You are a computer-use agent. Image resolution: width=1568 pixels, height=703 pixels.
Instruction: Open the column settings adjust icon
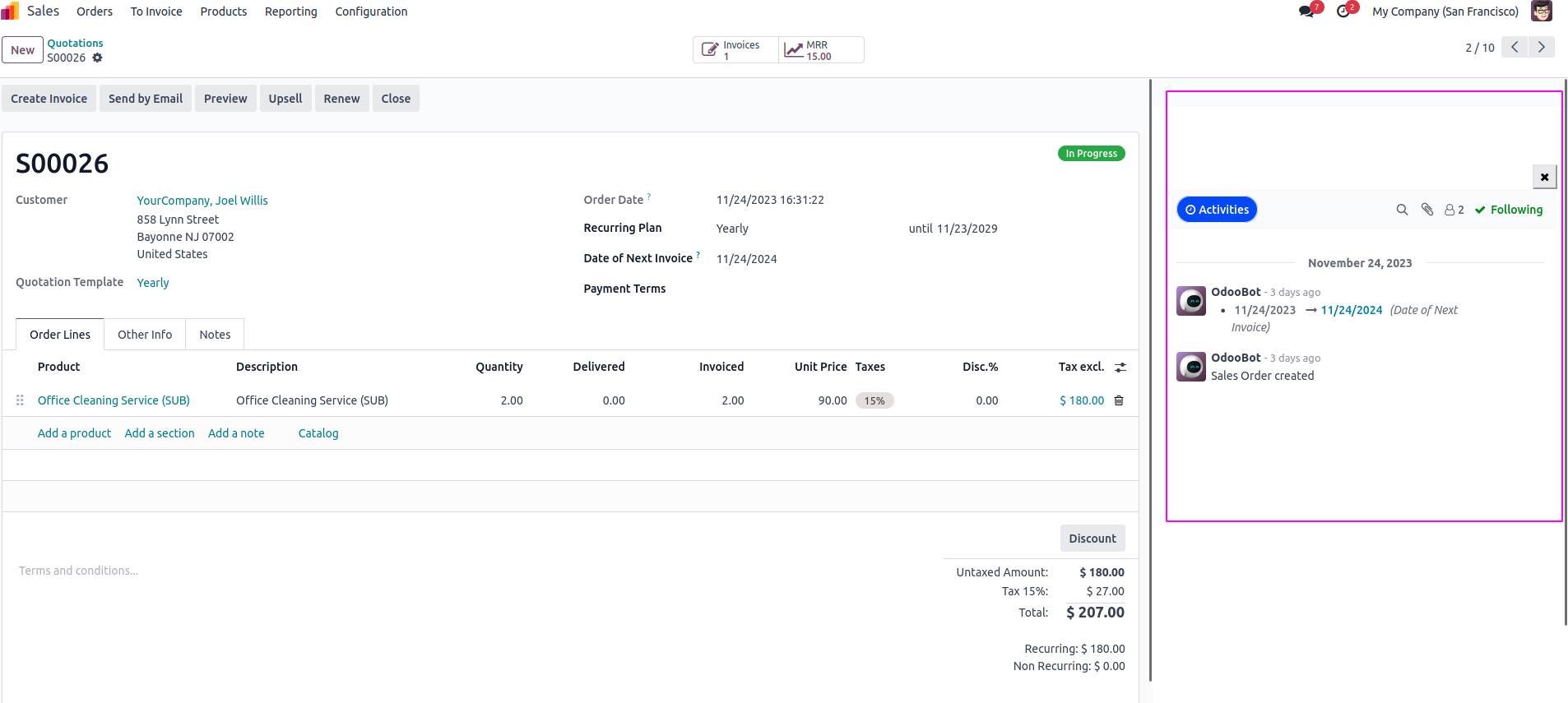coord(1120,368)
